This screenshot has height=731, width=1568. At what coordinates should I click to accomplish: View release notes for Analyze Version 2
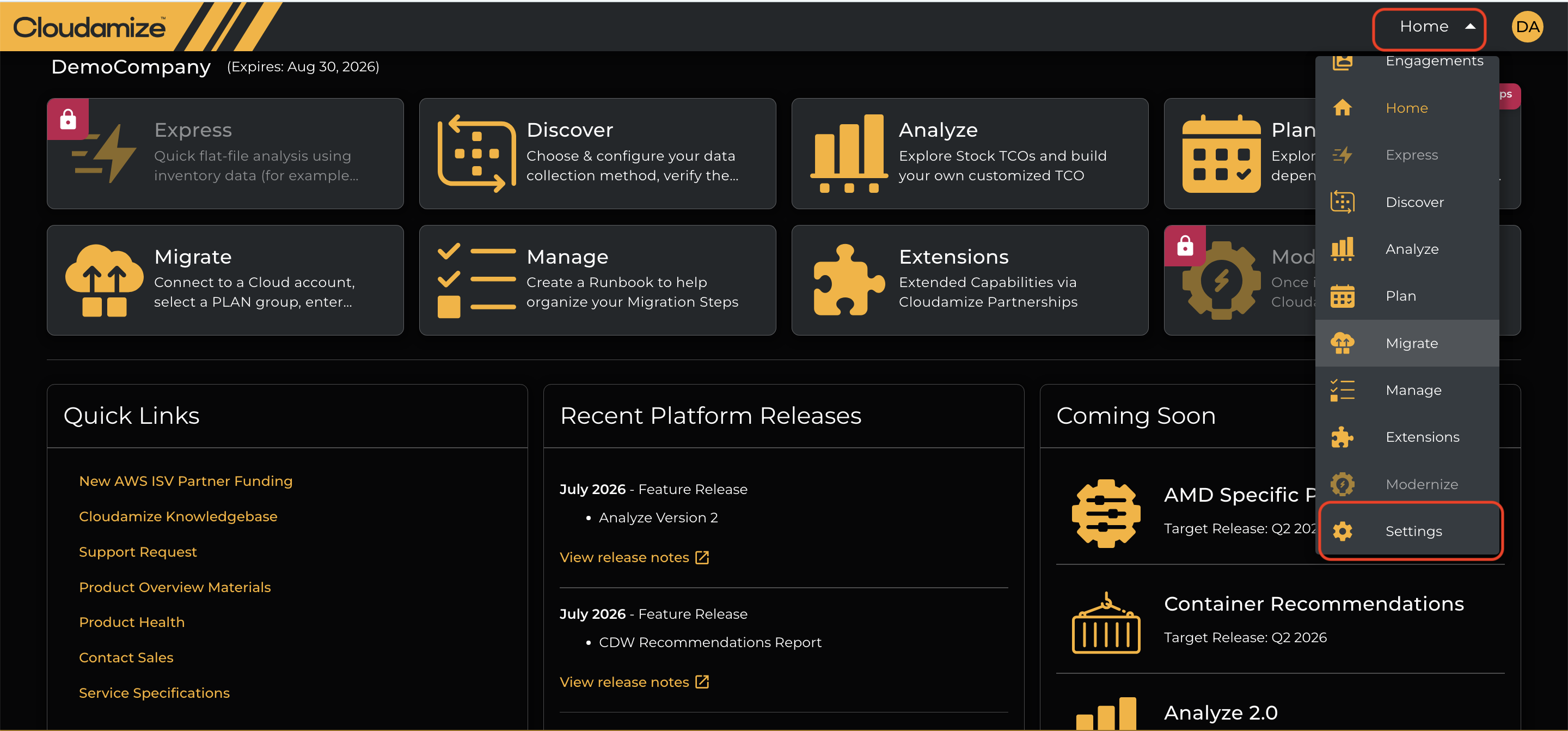(x=624, y=557)
